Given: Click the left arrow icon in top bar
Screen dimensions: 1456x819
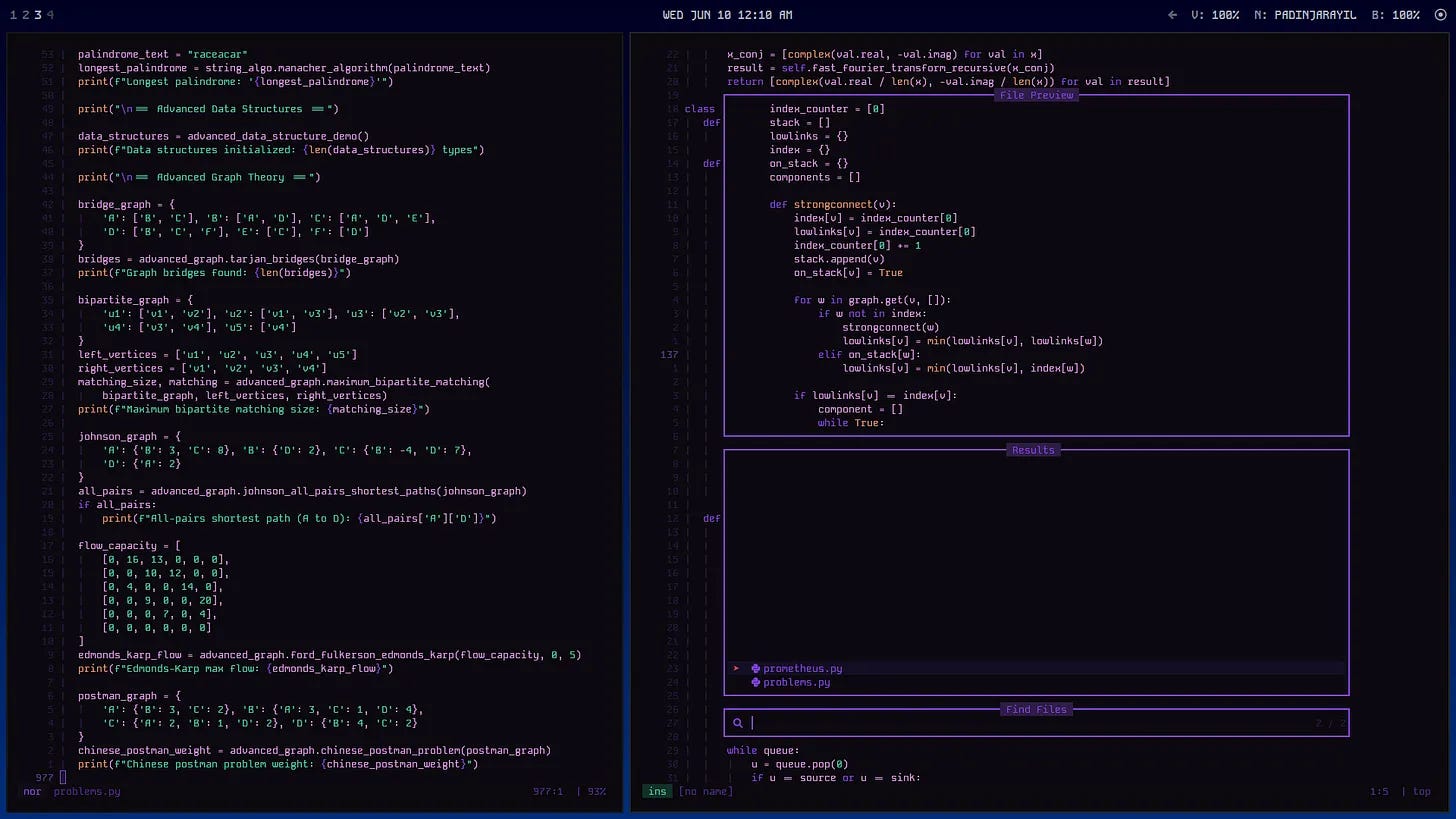Looking at the screenshot, I should 1173,15.
